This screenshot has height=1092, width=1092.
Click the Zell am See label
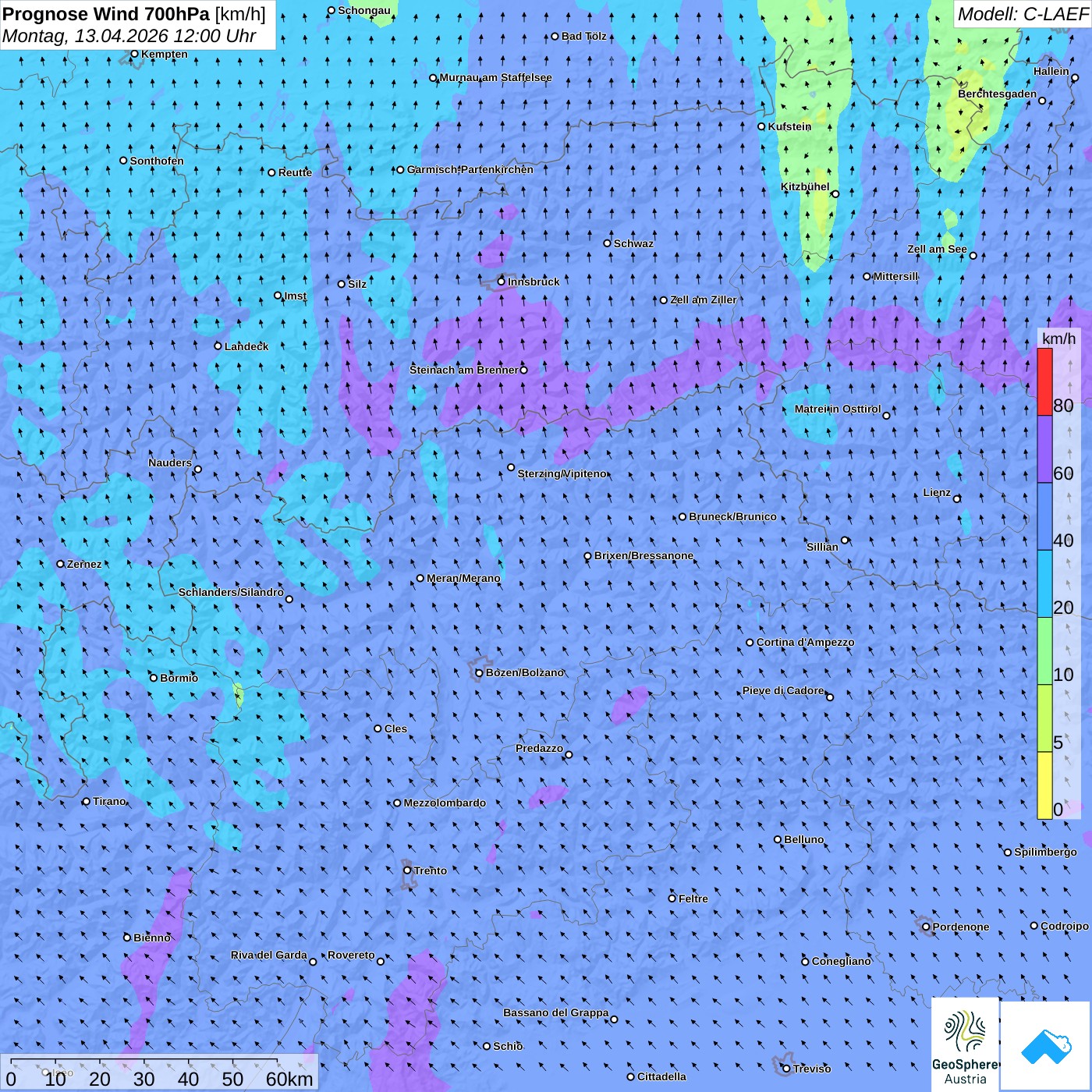tap(937, 249)
